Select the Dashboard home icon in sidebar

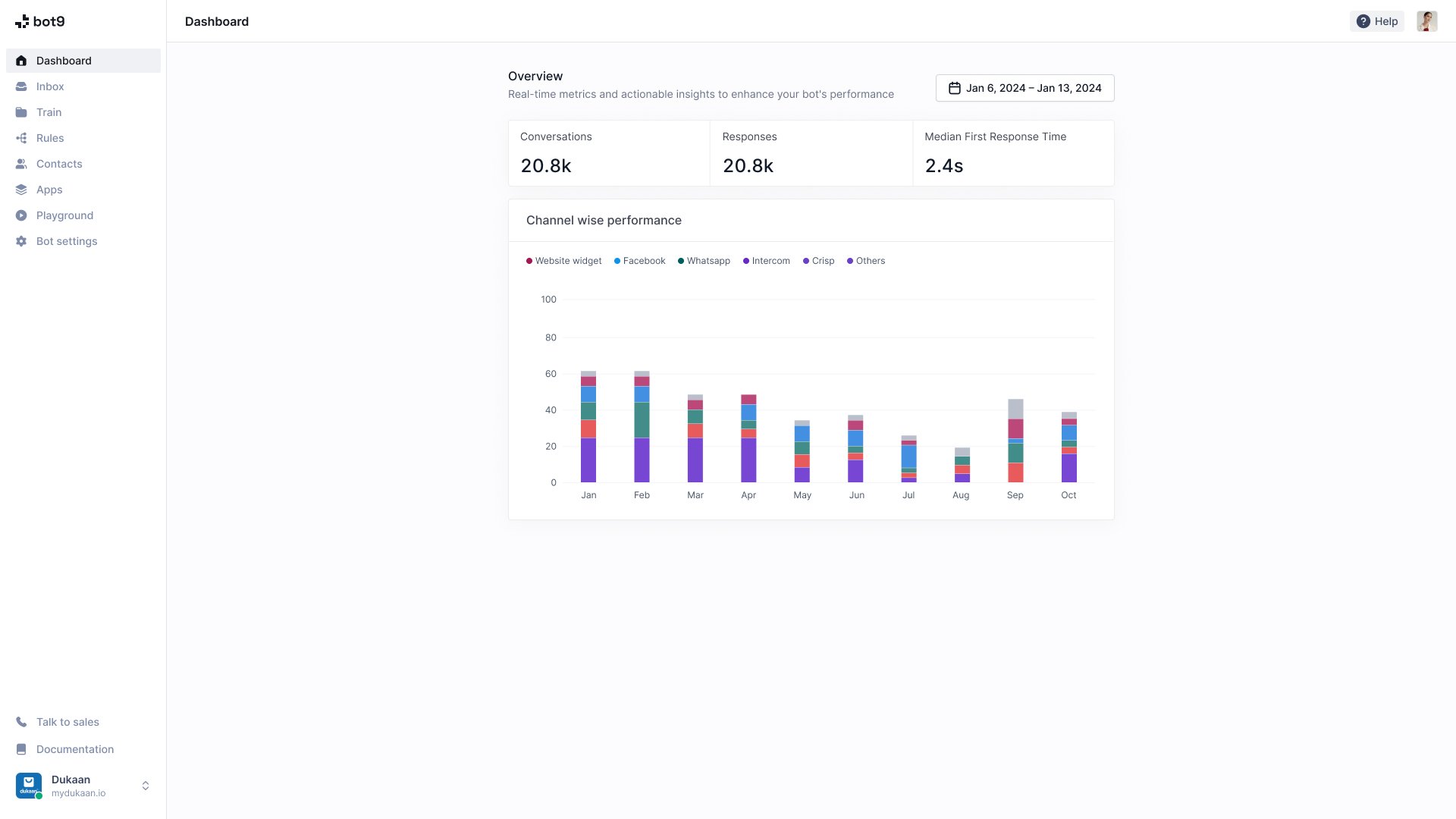21,61
